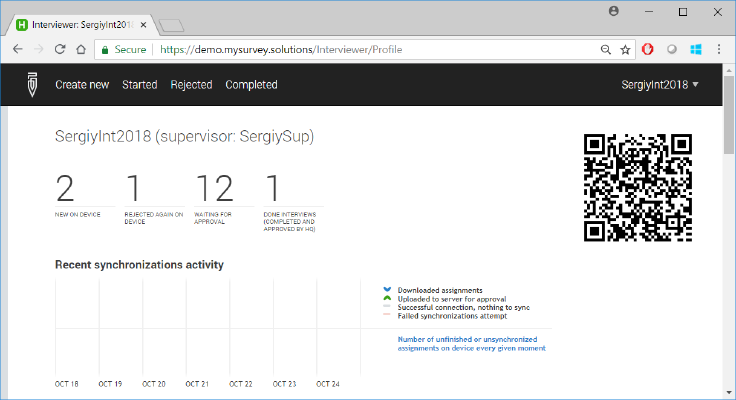The image size is (736, 400).
Task: Open a new browser tab
Action: [x=170, y=24]
